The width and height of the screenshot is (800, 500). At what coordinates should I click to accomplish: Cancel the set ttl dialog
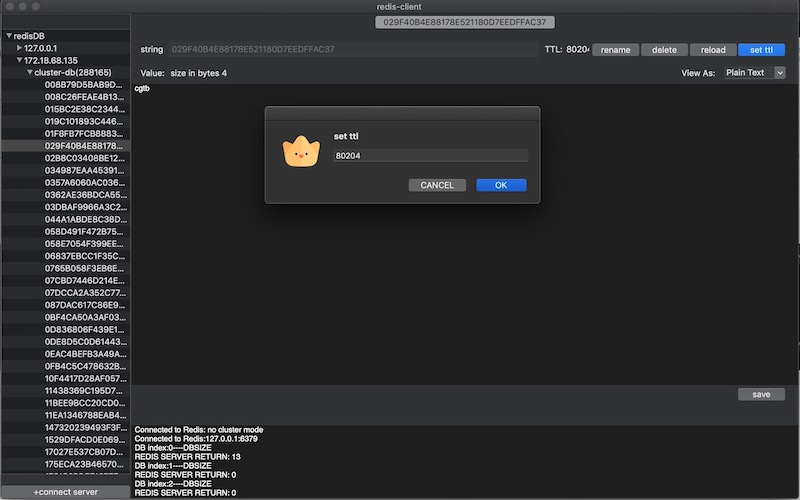coord(437,185)
